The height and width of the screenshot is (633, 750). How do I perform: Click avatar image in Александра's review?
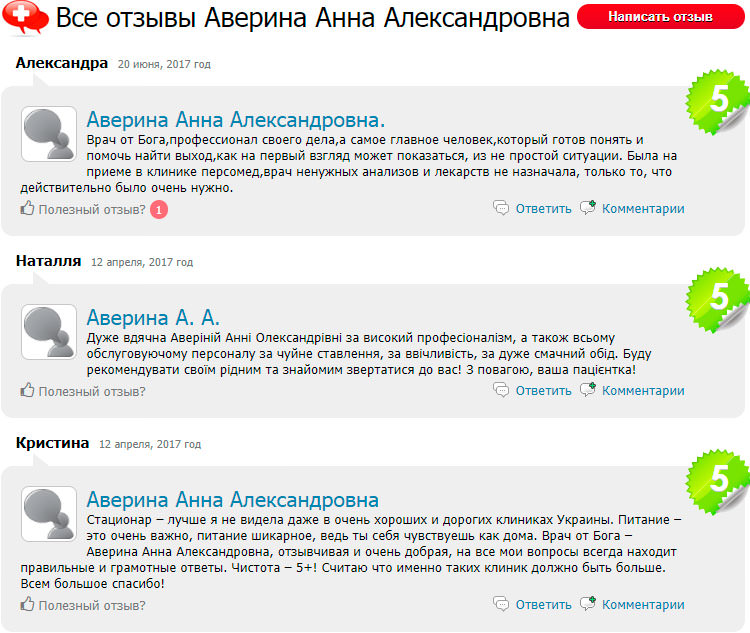pos(49,134)
